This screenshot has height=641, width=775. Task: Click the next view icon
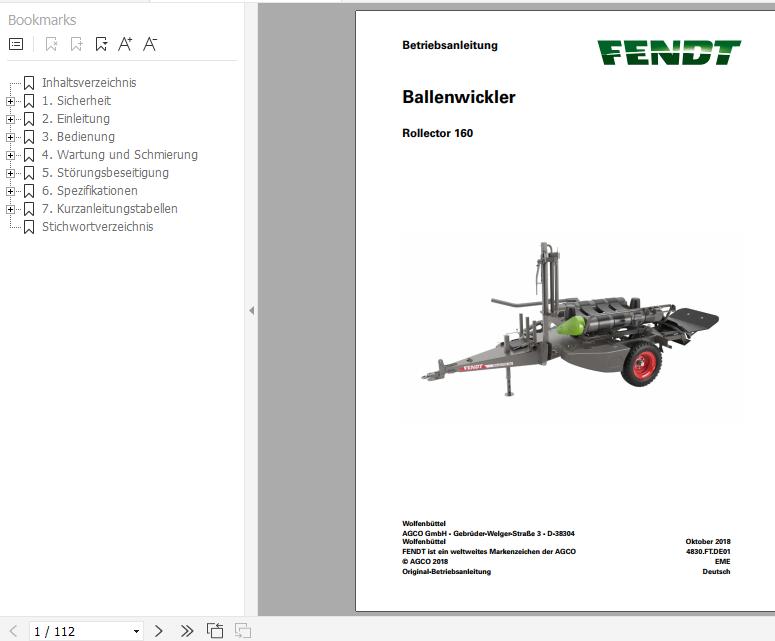243,631
